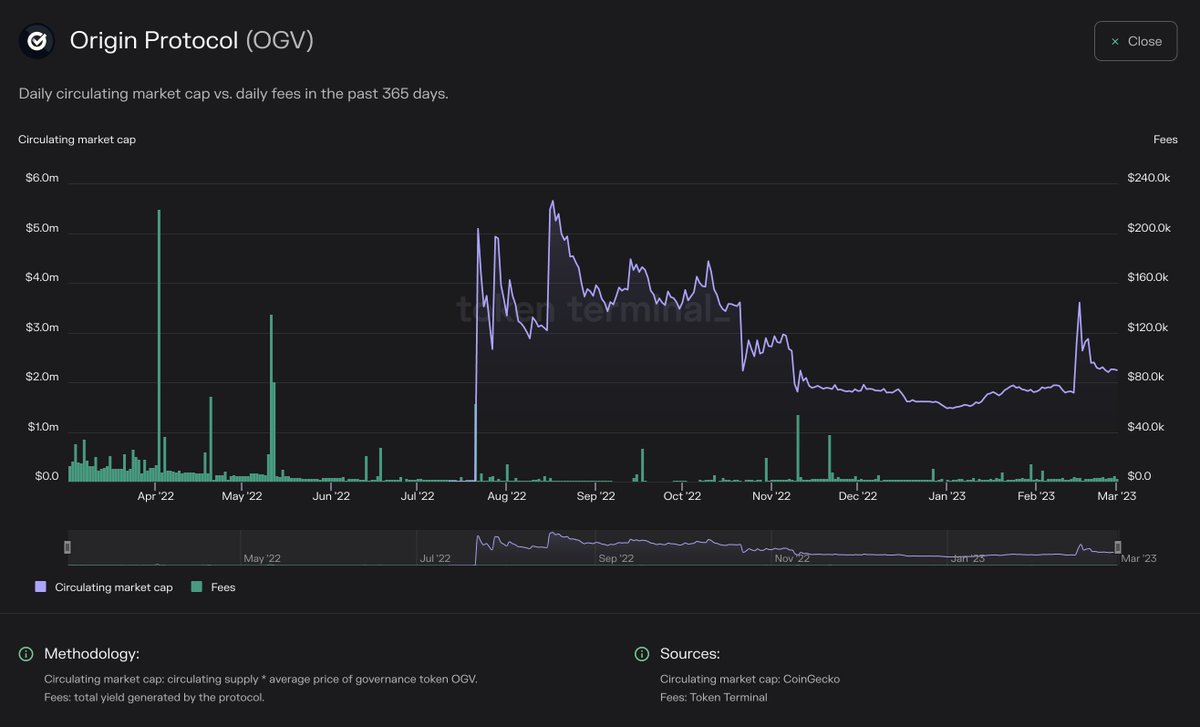
Task: Click the Origin Protocol logo icon
Action: (37, 41)
